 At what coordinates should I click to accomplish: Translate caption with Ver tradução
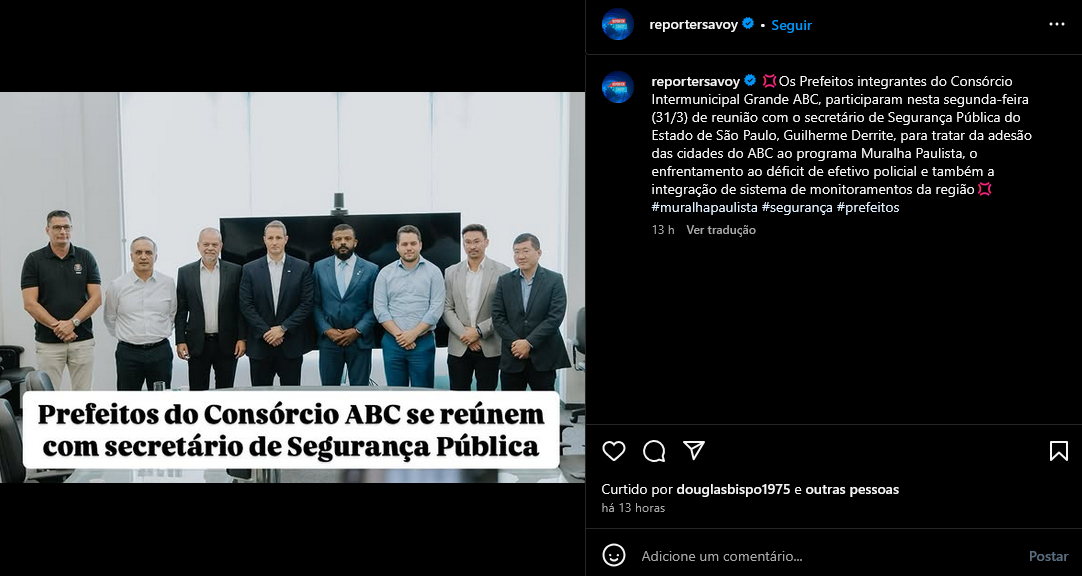point(720,230)
